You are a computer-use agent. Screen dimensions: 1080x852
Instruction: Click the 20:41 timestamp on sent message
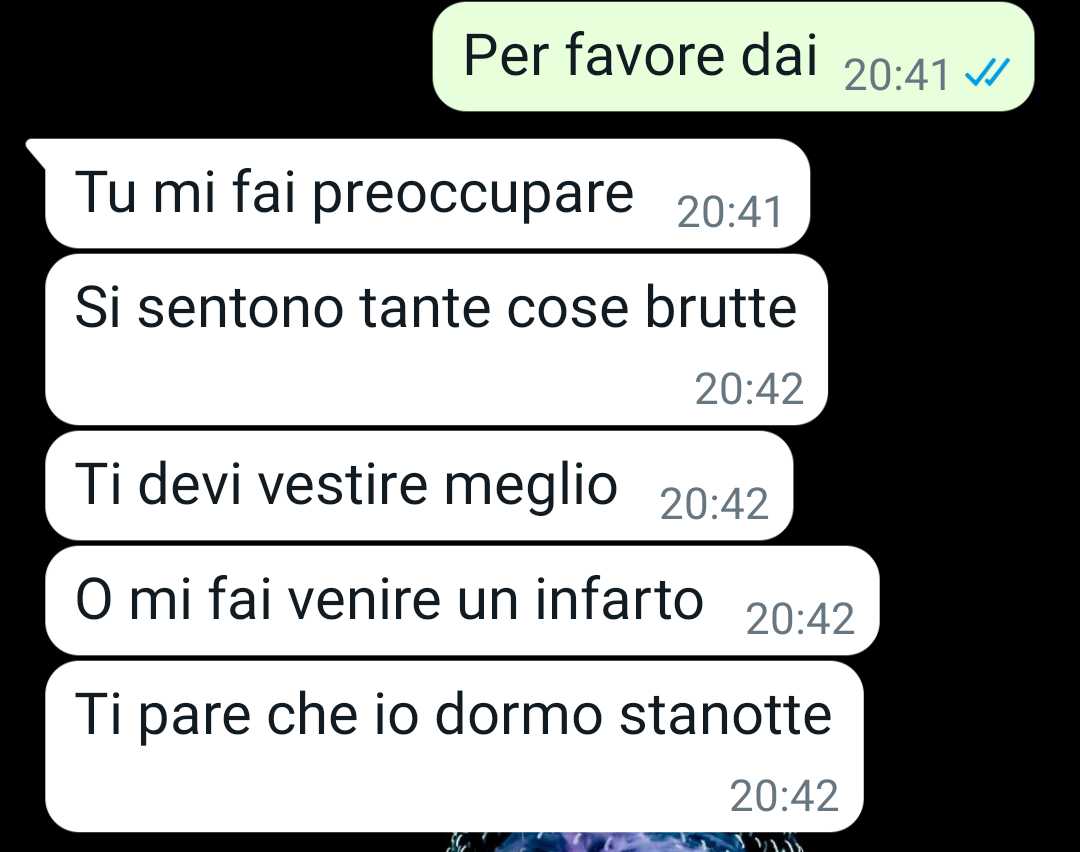point(896,74)
